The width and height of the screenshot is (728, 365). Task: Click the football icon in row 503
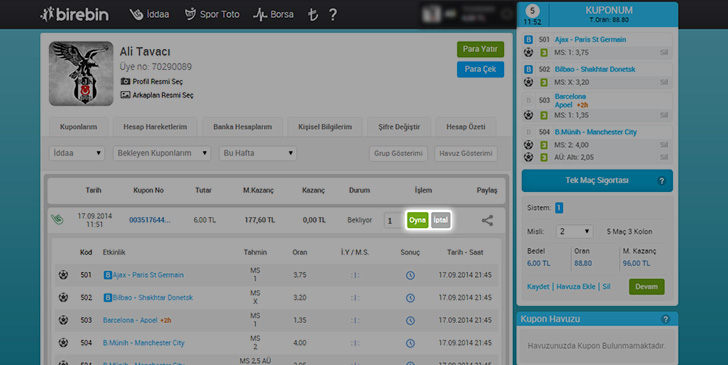[64, 320]
